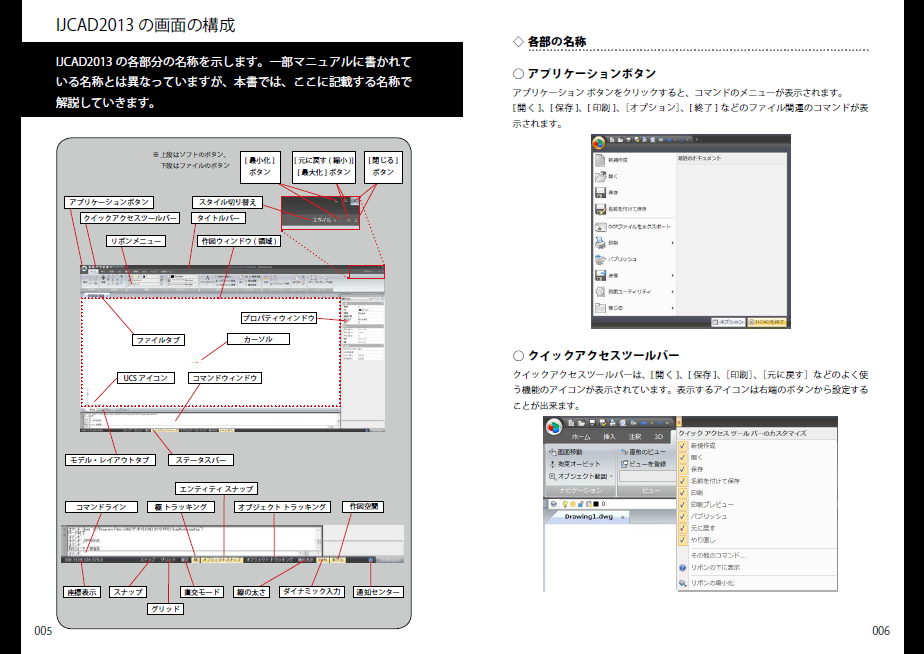The height and width of the screenshot is (654, 924).
Task: Switch to the 挿入 ribbon tab
Action: pyautogui.click(x=609, y=437)
